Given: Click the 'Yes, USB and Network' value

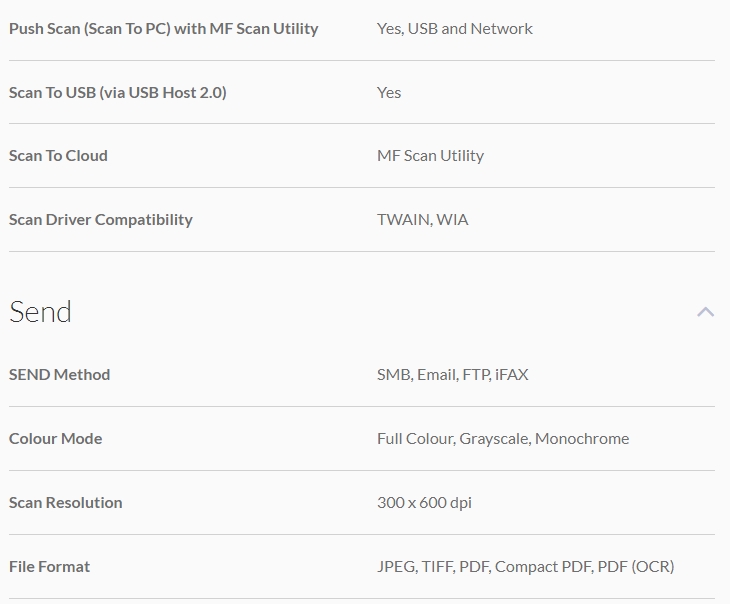Looking at the screenshot, I should [454, 28].
